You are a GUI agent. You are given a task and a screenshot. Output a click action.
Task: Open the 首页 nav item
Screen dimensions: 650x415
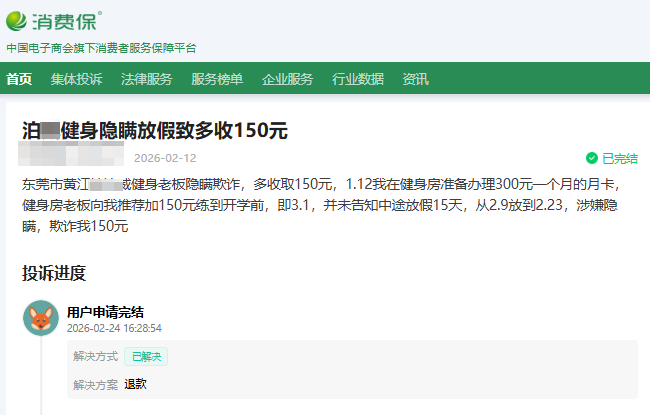coord(19,79)
